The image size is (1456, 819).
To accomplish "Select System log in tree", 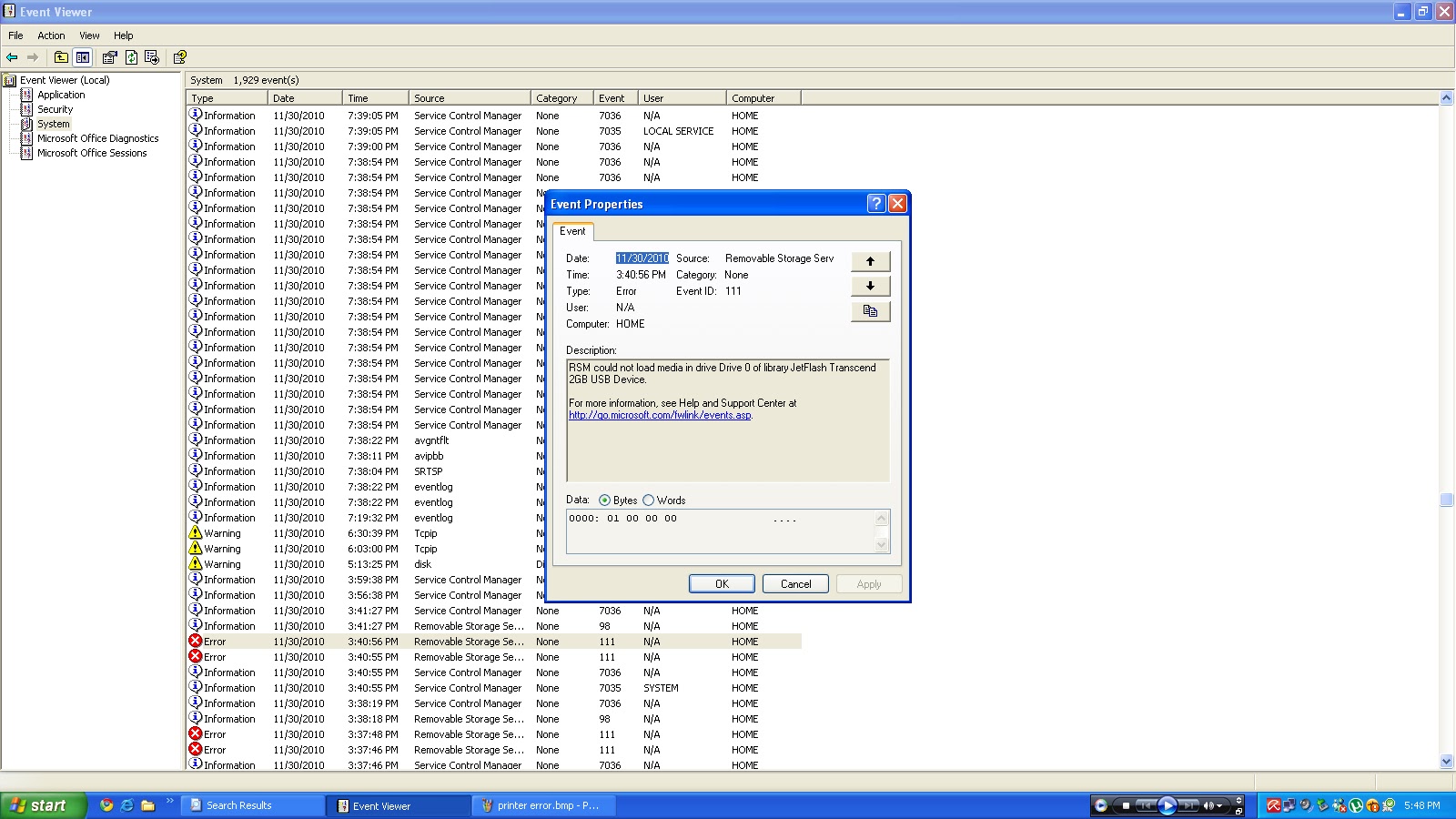I will click(x=53, y=124).
